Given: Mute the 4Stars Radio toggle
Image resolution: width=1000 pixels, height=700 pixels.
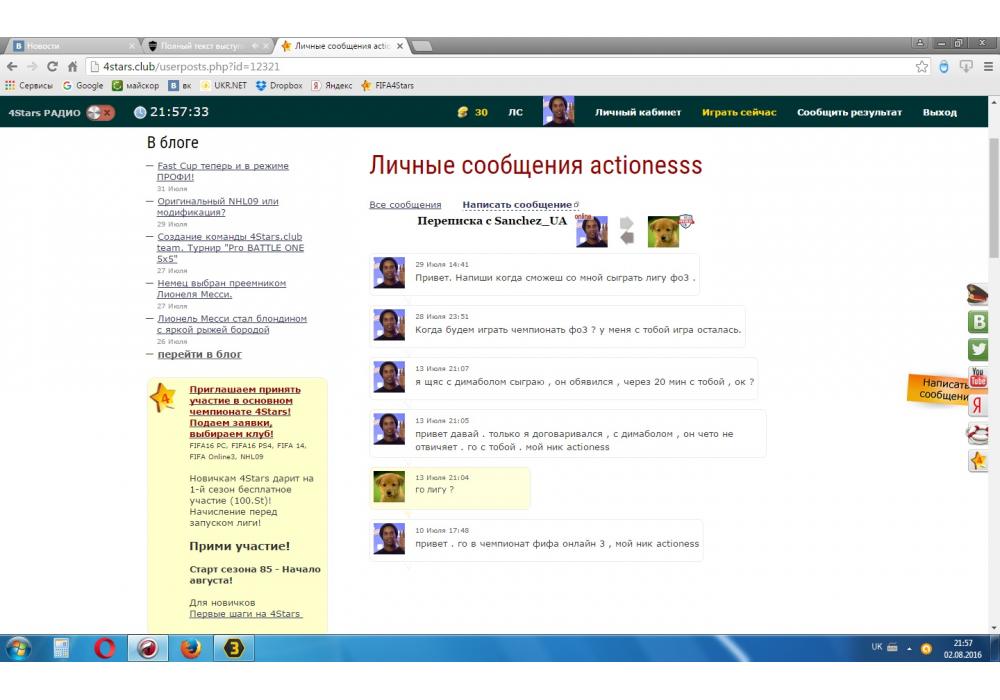Looking at the screenshot, I should [100, 113].
